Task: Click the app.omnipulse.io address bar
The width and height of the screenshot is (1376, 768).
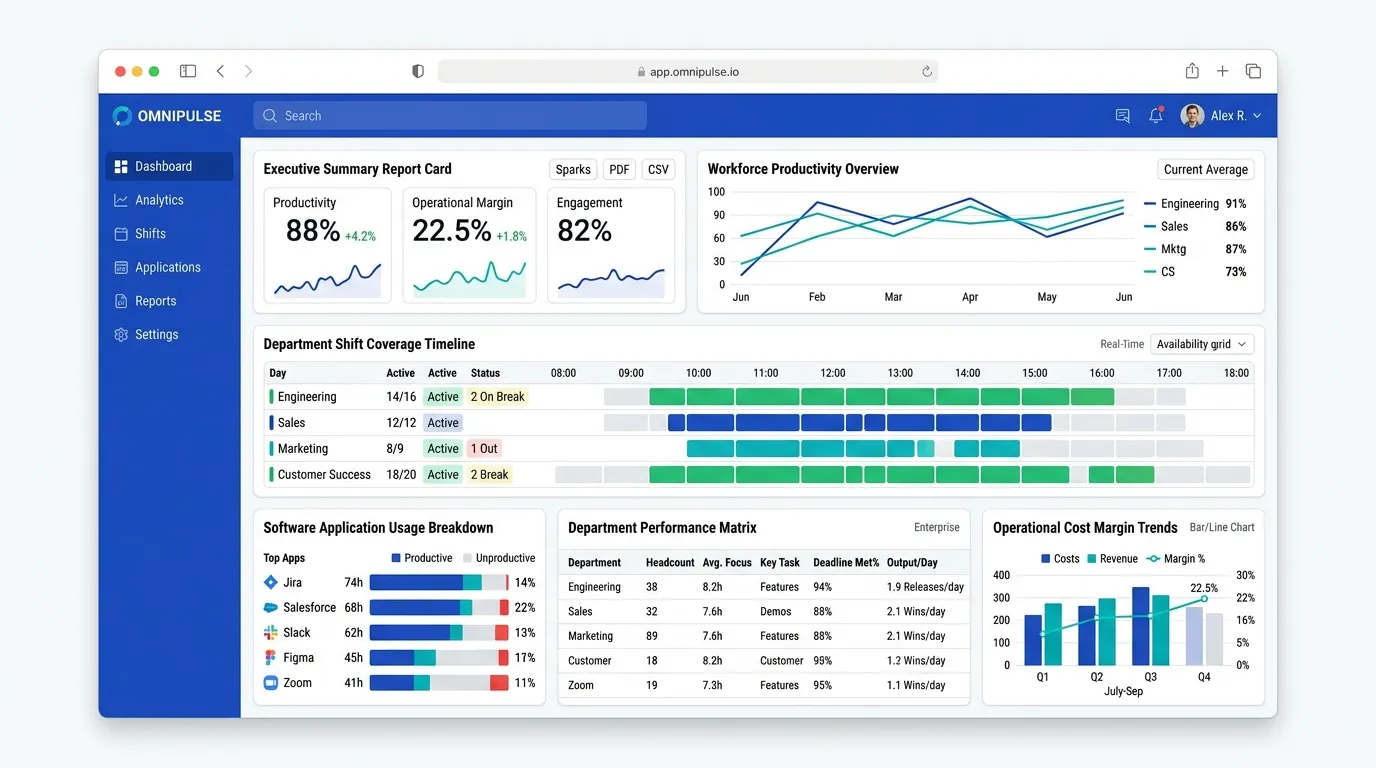Action: pos(688,72)
